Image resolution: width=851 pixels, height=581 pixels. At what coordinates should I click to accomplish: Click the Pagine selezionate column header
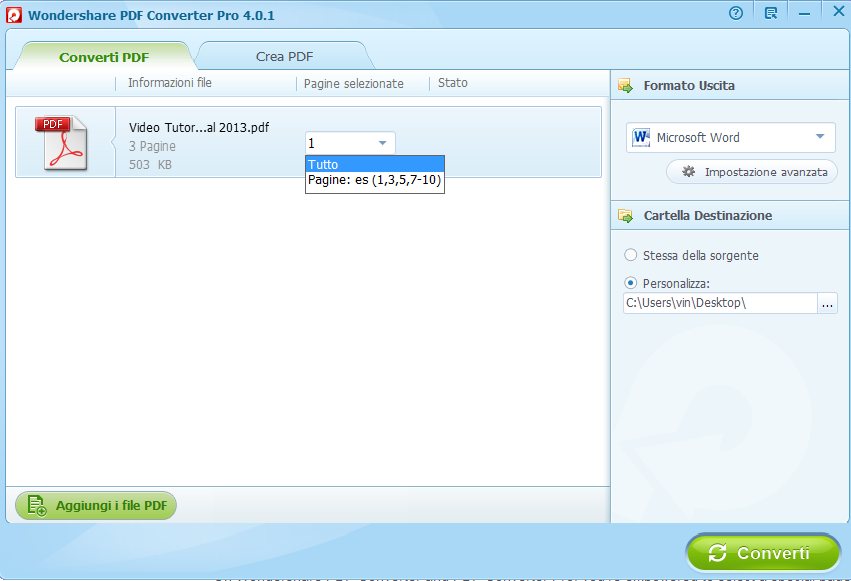(353, 84)
